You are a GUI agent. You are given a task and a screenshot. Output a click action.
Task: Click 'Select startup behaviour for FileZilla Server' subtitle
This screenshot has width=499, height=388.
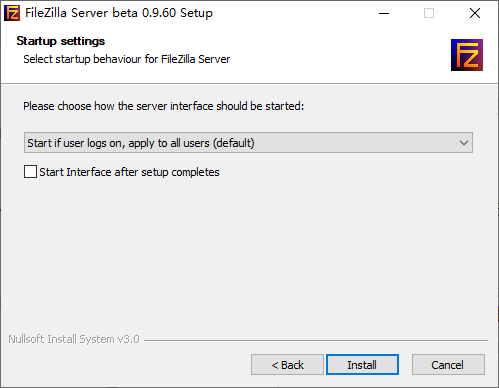127,59
